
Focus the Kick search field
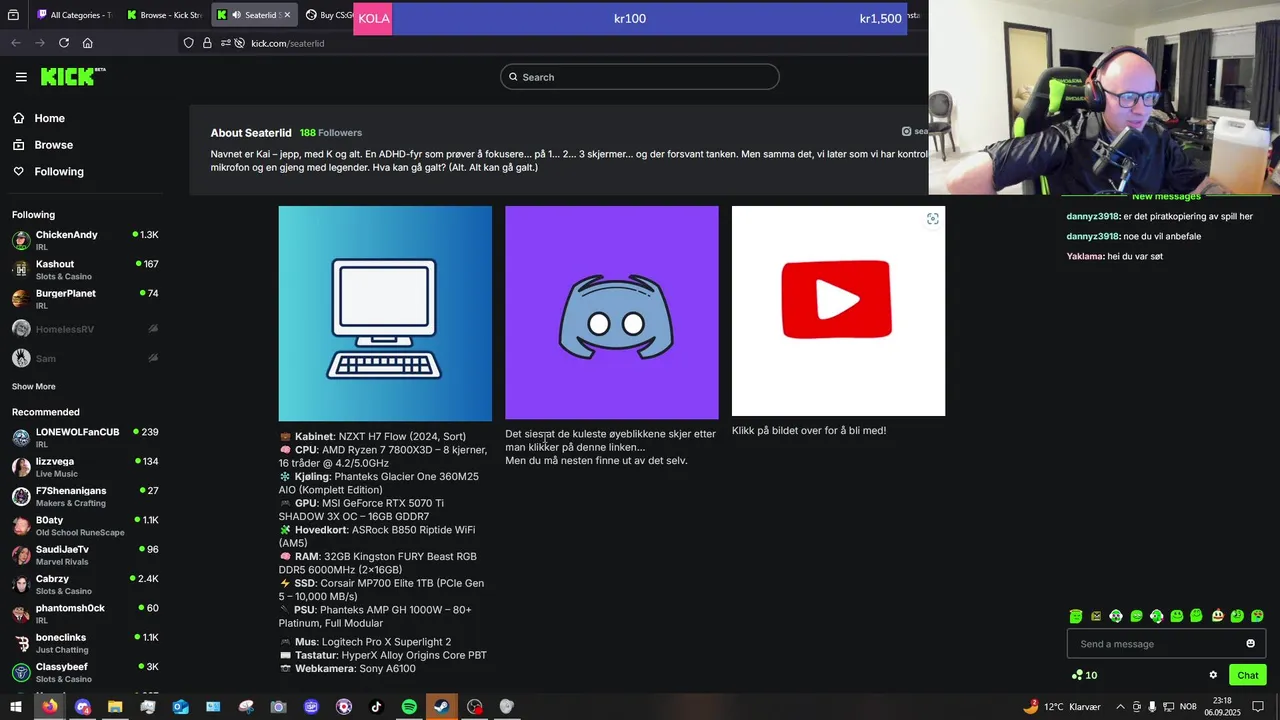point(640,77)
